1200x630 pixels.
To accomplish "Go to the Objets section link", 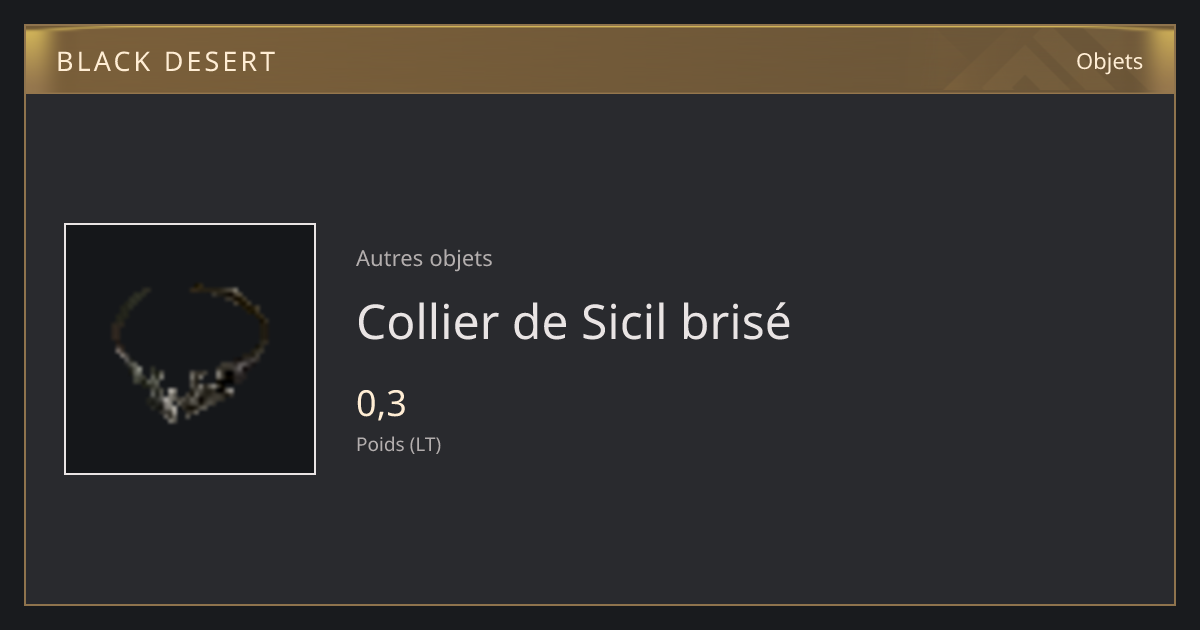I will 1109,62.
